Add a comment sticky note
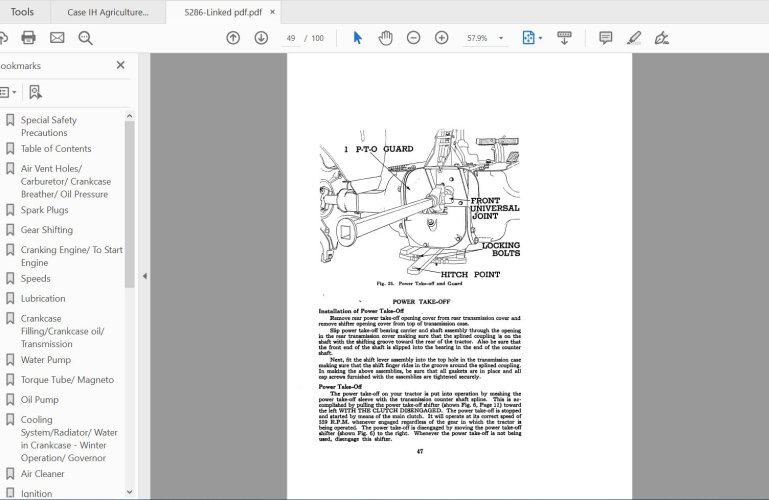Screen dimensions: 769x500 (x=606, y=38)
